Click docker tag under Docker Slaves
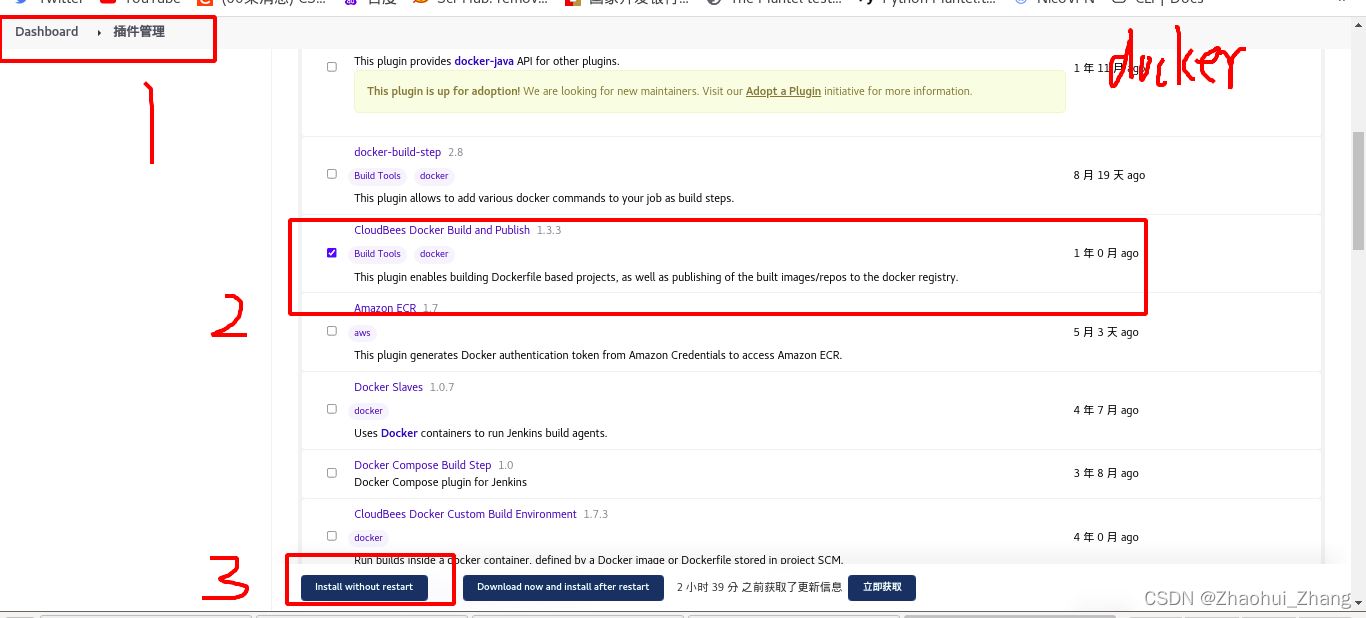Viewport: 1366px width, 618px height. tap(368, 411)
